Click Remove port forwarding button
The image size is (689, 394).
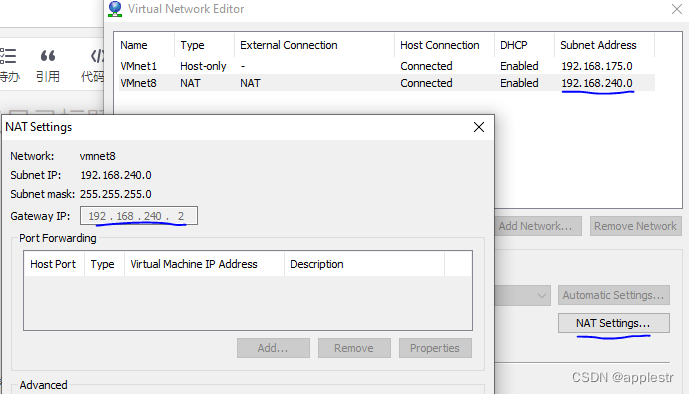coord(354,348)
